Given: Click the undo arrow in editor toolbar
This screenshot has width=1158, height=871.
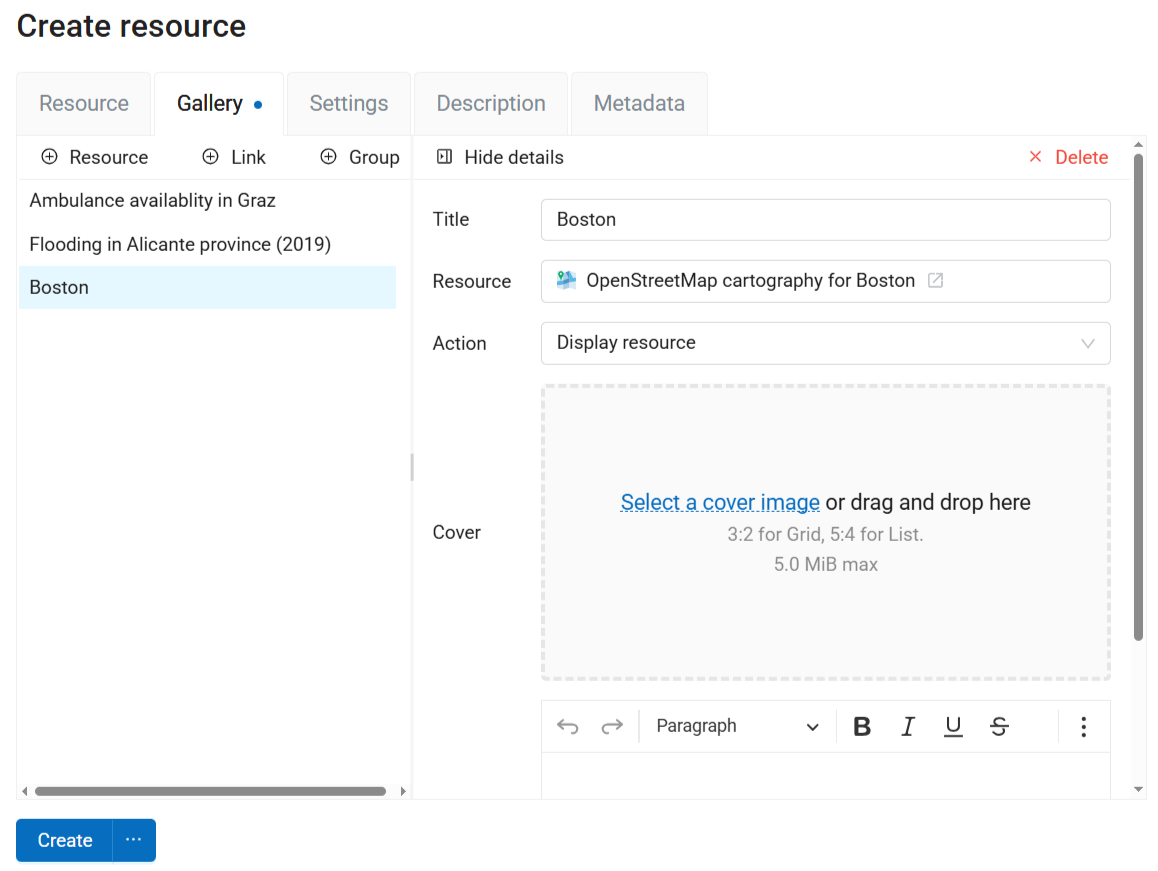Looking at the screenshot, I should click(568, 727).
